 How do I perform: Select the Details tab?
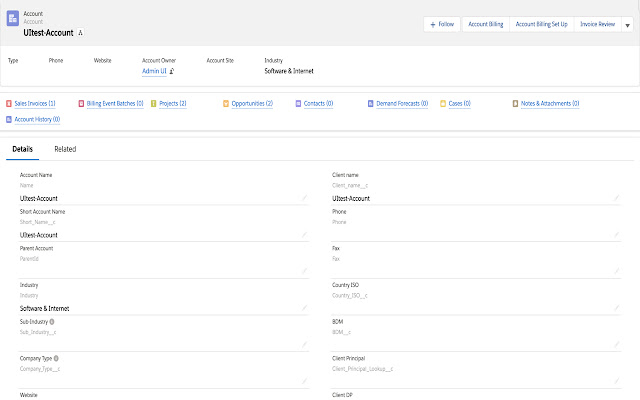pyautogui.click(x=22, y=149)
